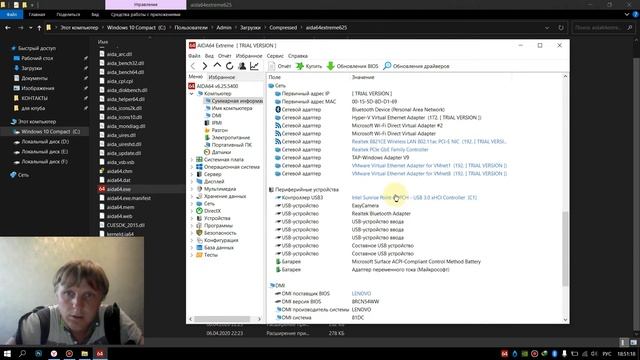Expand the DirectX tree node
640x360 pixels.
tap(191, 211)
